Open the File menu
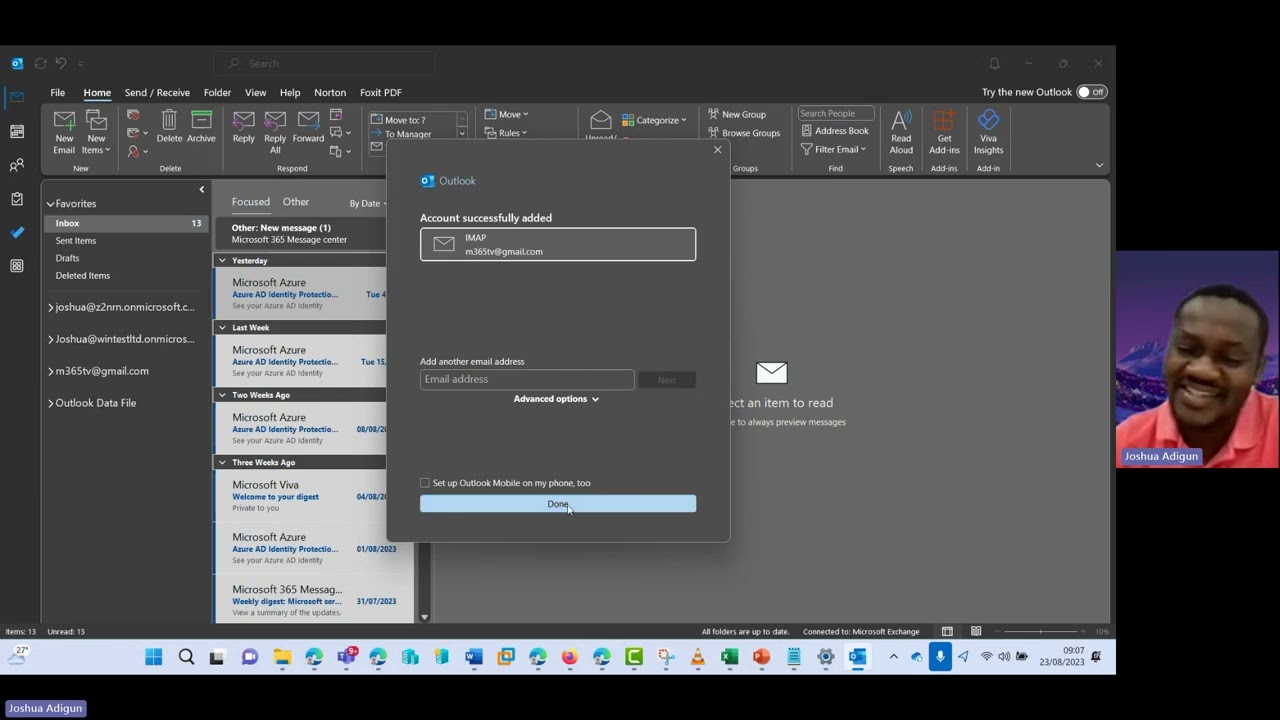This screenshot has width=1280, height=720. [x=58, y=92]
